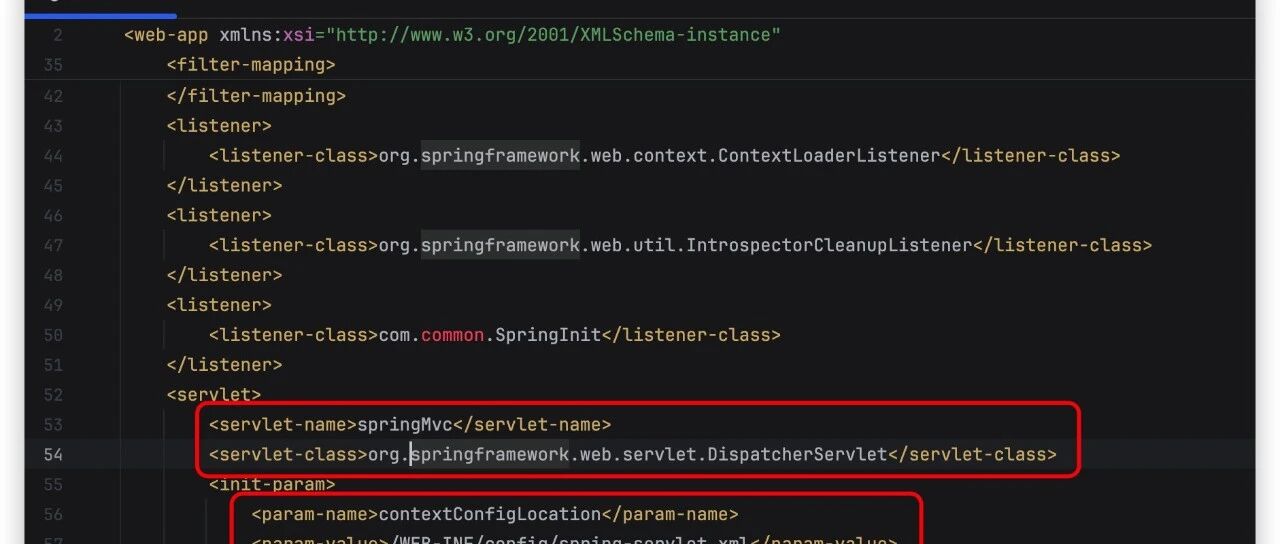Image resolution: width=1280 pixels, height=544 pixels.
Task: Select IntrospectorCleanupListener class name text
Action: (829, 245)
